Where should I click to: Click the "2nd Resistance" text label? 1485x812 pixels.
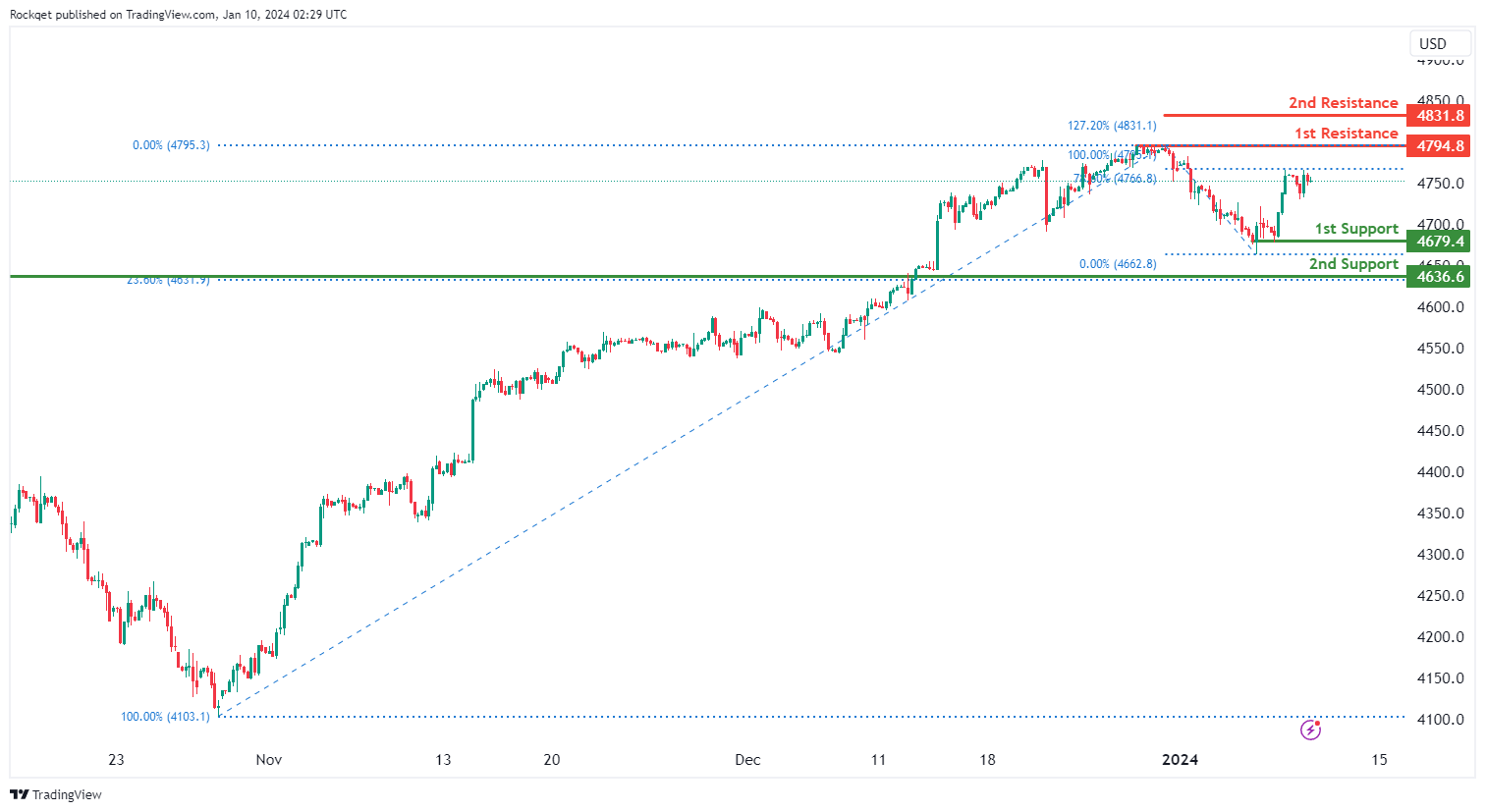pos(1343,103)
